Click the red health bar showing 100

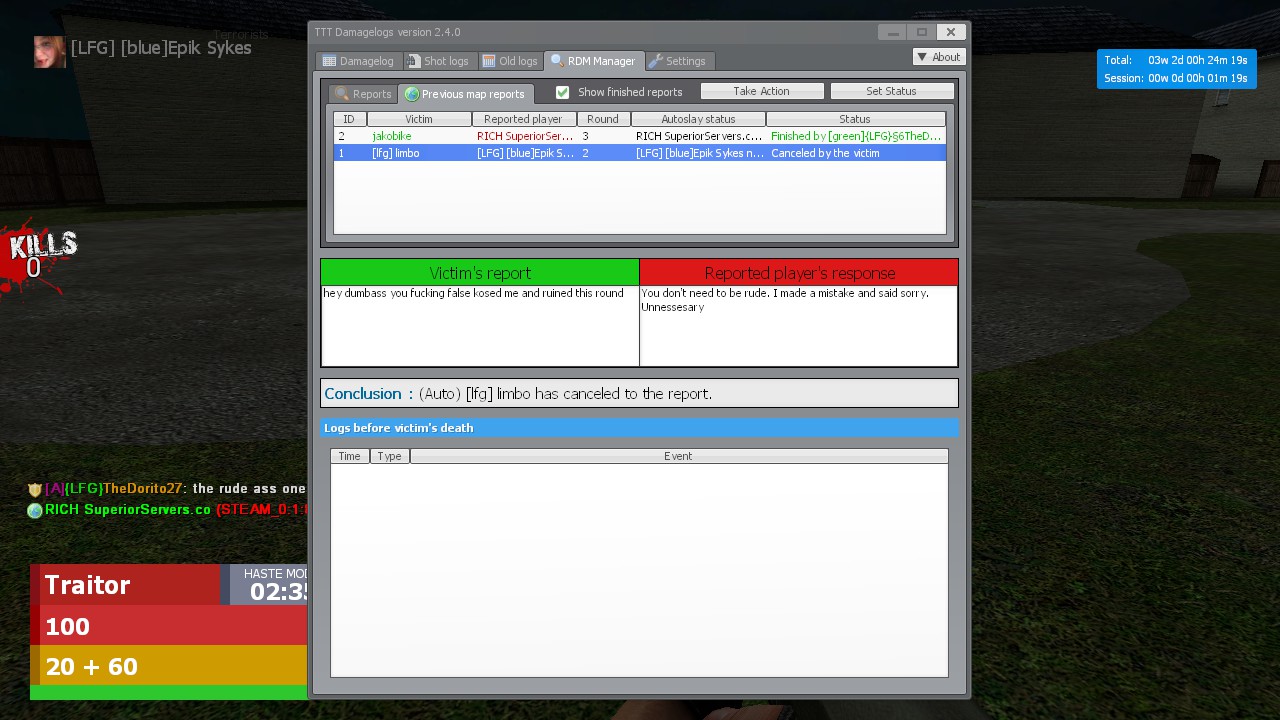point(169,626)
